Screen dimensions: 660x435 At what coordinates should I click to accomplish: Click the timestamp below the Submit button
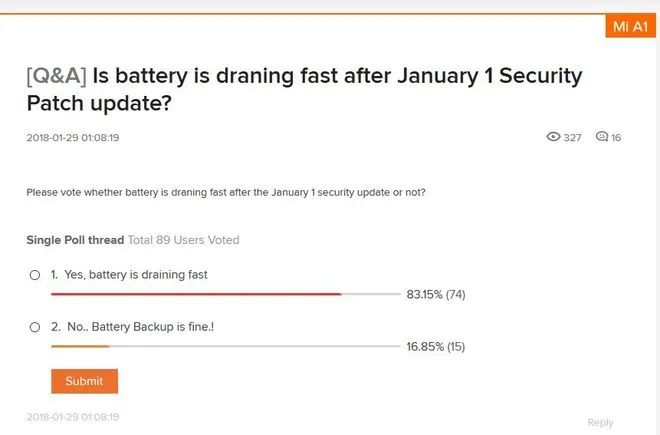73,416
